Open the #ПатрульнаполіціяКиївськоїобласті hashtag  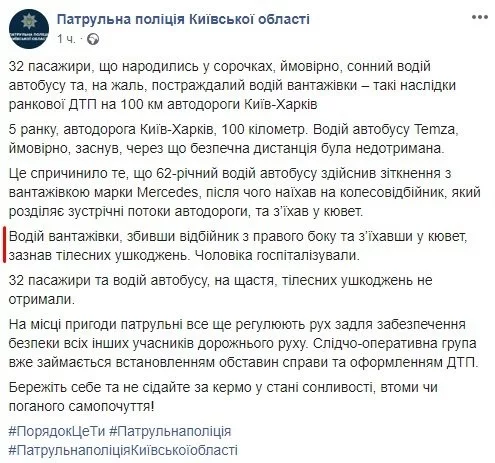[123, 450]
